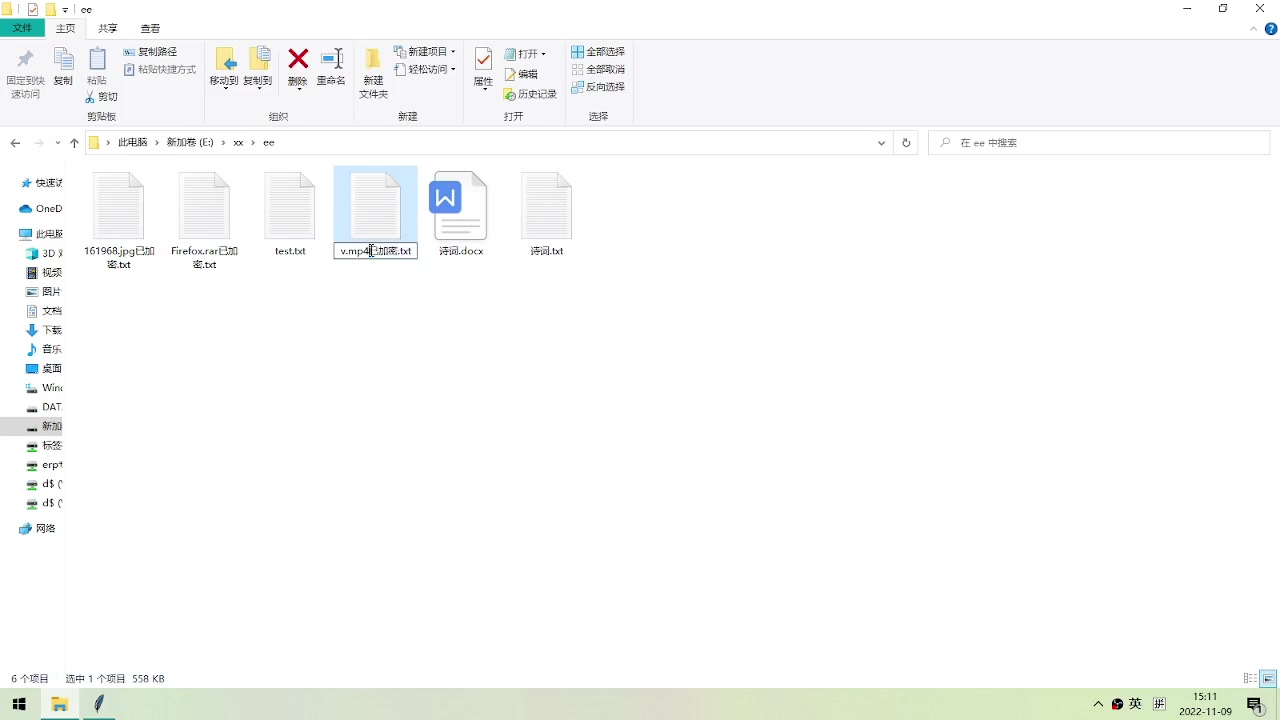Image resolution: width=1280 pixels, height=720 pixels.
Task: Open the File (文件) menu
Action: click(22, 28)
